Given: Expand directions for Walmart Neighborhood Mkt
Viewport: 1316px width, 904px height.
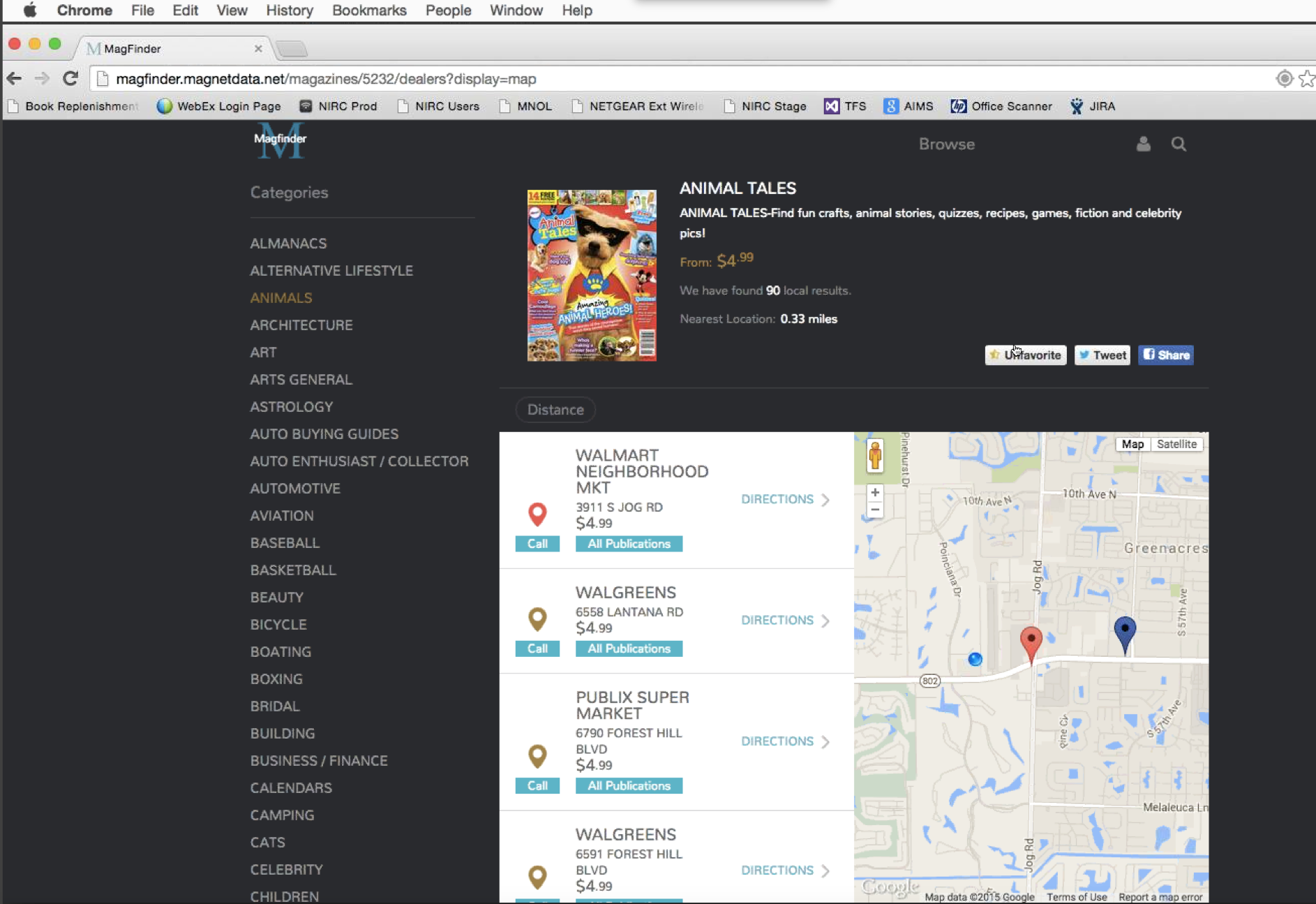Looking at the screenshot, I should [x=785, y=500].
